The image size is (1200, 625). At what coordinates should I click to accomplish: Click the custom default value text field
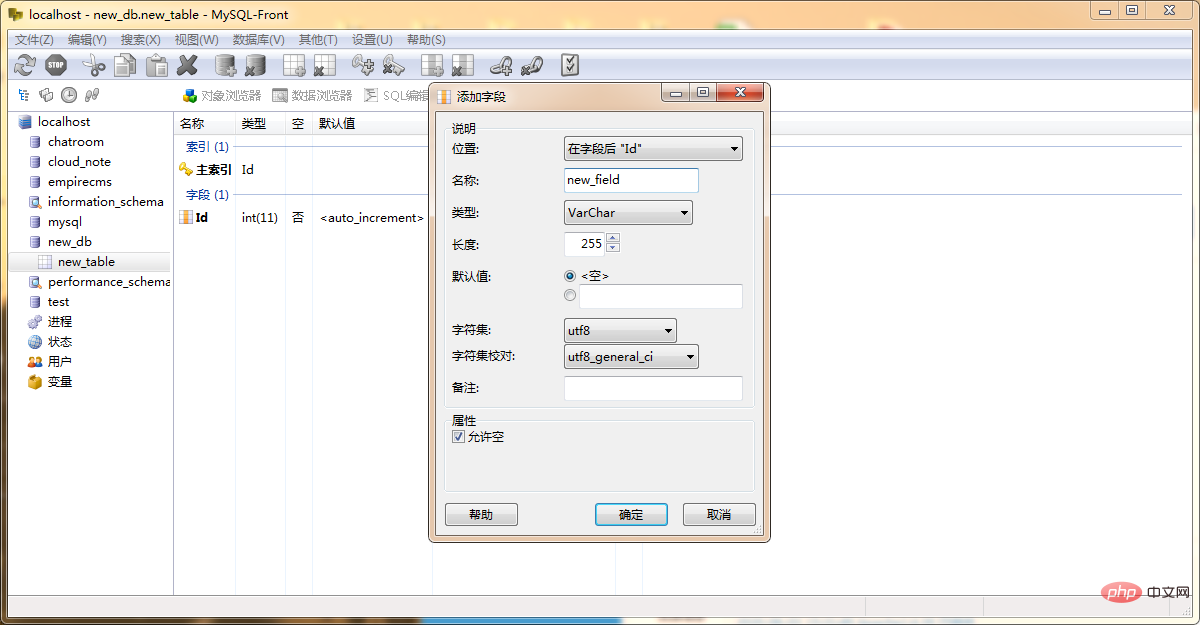[x=661, y=296]
